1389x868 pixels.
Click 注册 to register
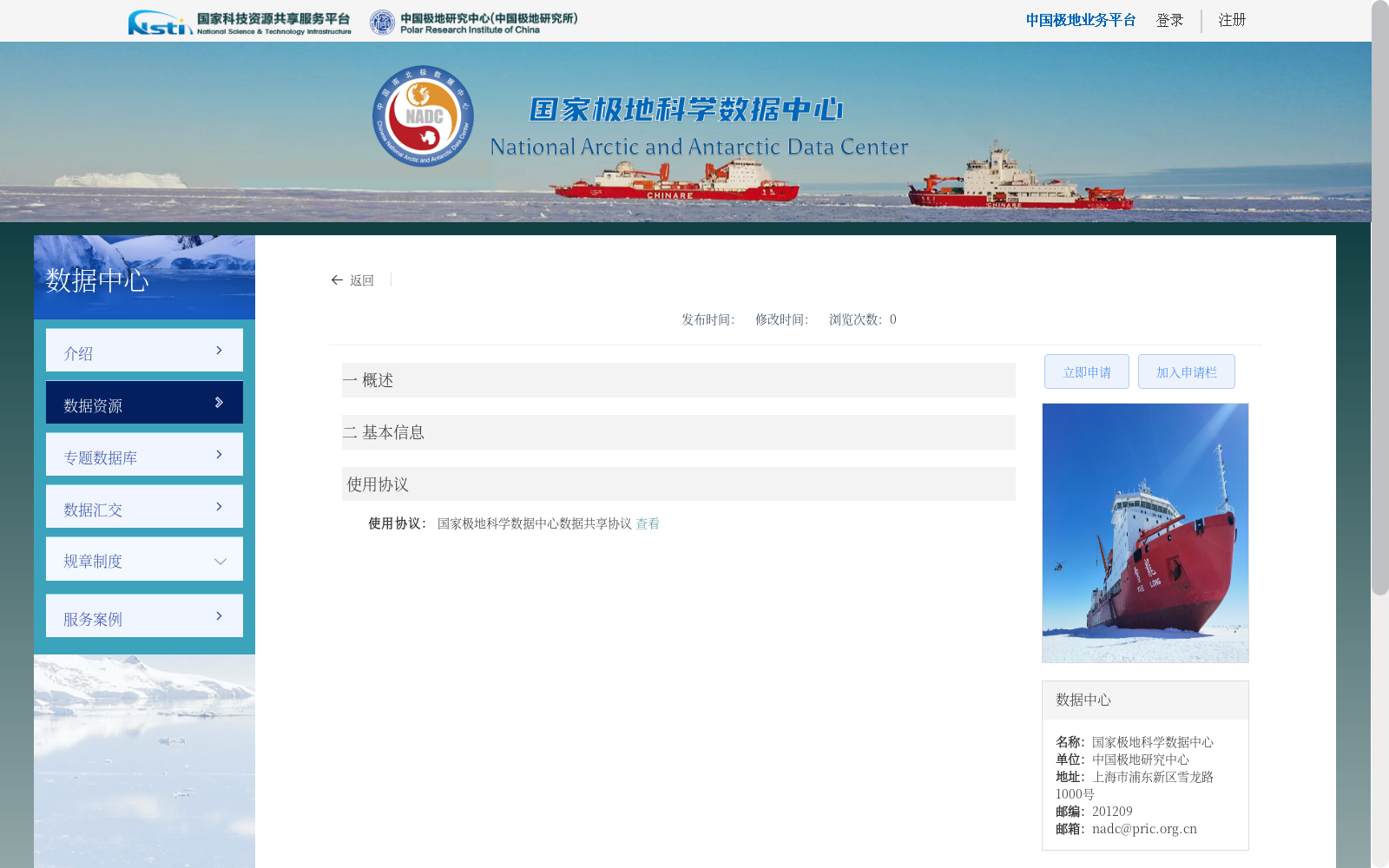point(1232,20)
